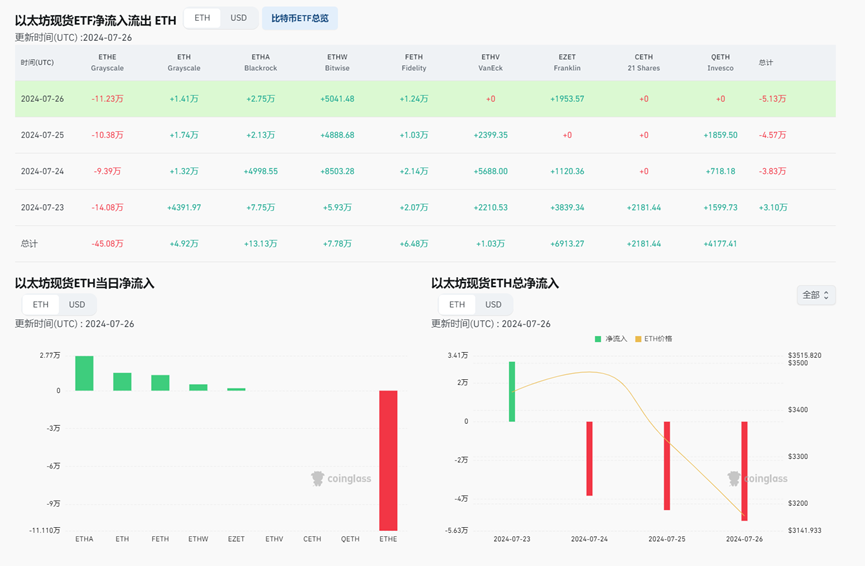Viewport: 865px width, 566px height.
Task: Click the ETHA Blackrock column header
Action: pos(260,63)
